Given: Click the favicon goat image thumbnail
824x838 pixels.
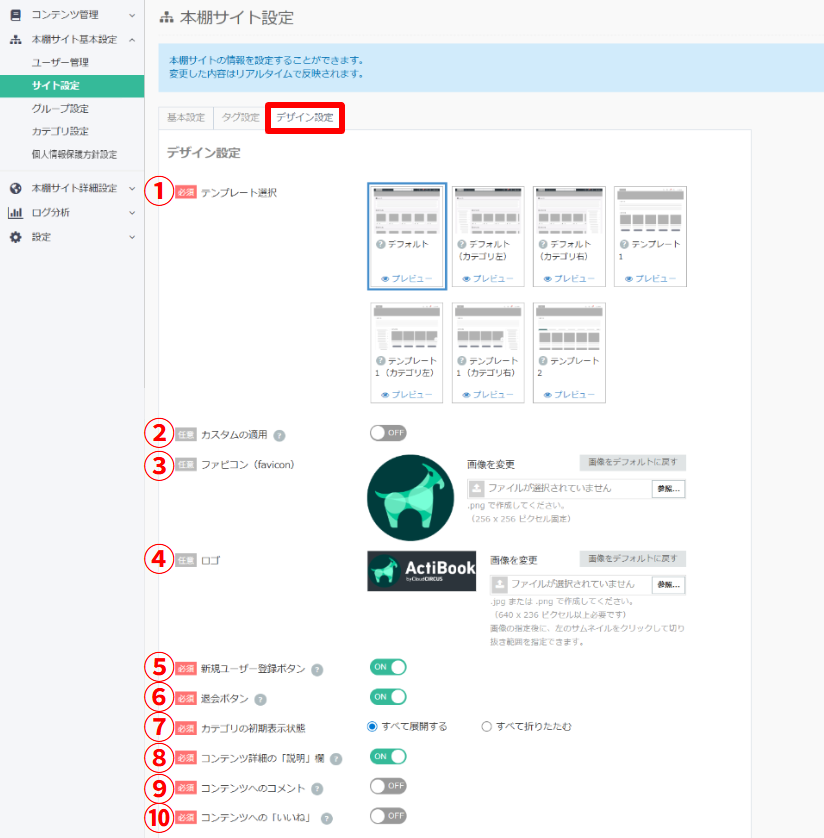Looking at the screenshot, I should click(x=410, y=498).
